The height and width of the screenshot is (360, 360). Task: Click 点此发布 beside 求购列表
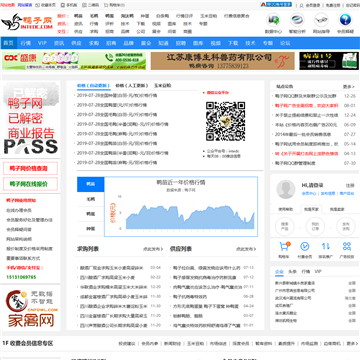pos(153,249)
